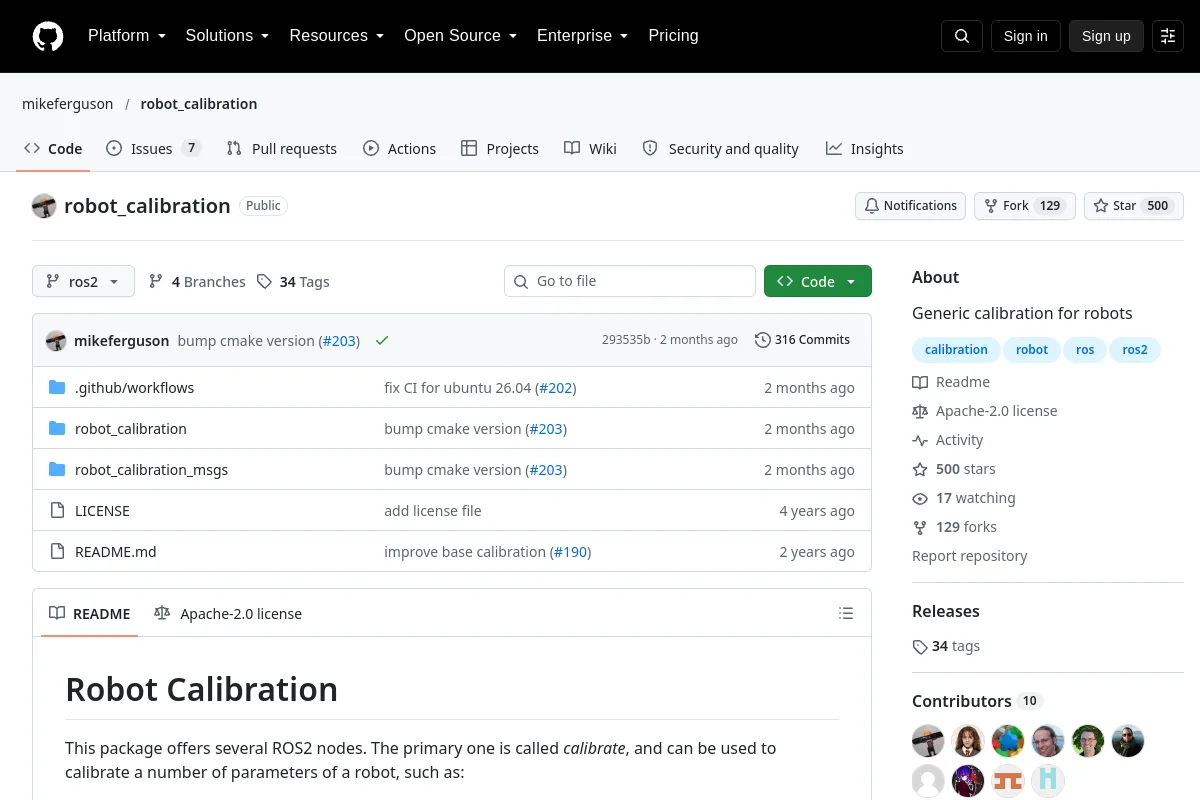Click the green check status icon on latest commit
Image resolution: width=1200 pixels, height=800 pixels.
pos(382,340)
